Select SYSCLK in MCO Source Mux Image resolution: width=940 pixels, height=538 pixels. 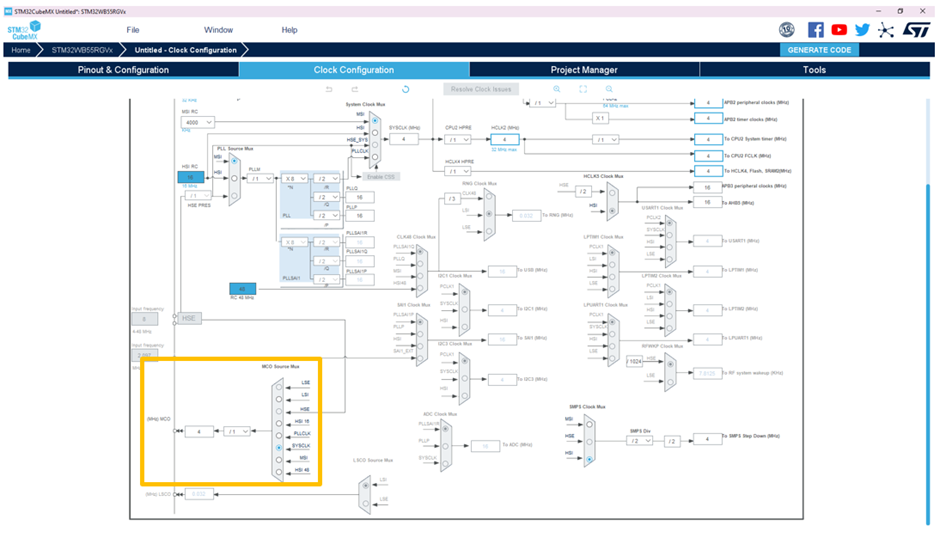(279, 448)
